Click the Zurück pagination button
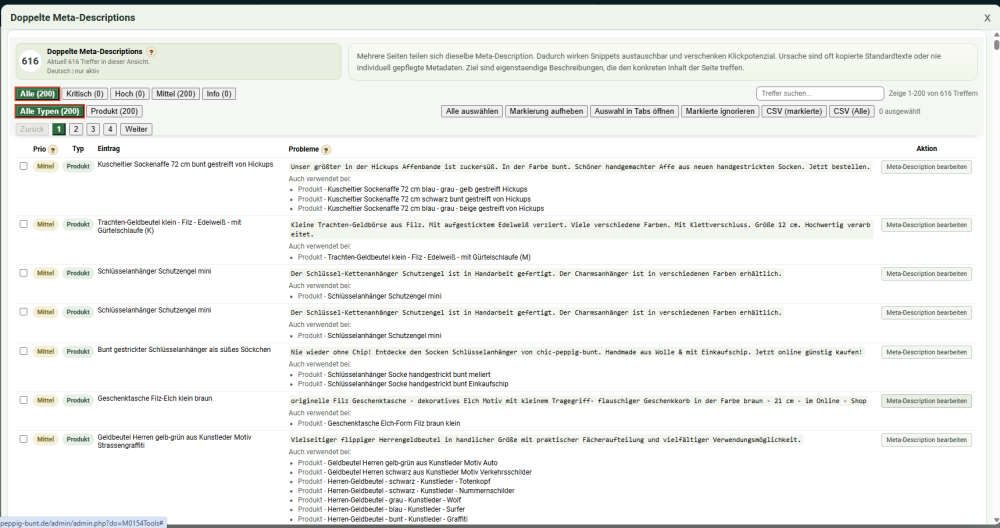The width and height of the screenshot is (1000, 528). coord(32,129)
